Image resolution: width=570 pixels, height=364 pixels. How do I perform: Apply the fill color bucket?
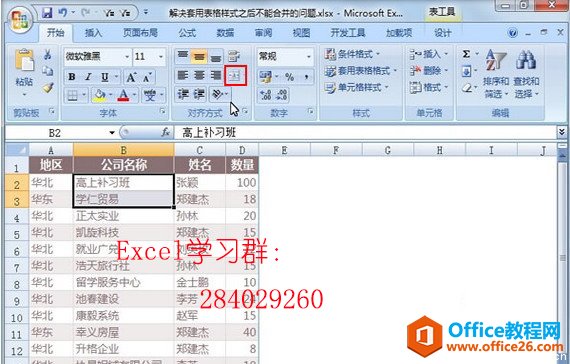[99, 96]
